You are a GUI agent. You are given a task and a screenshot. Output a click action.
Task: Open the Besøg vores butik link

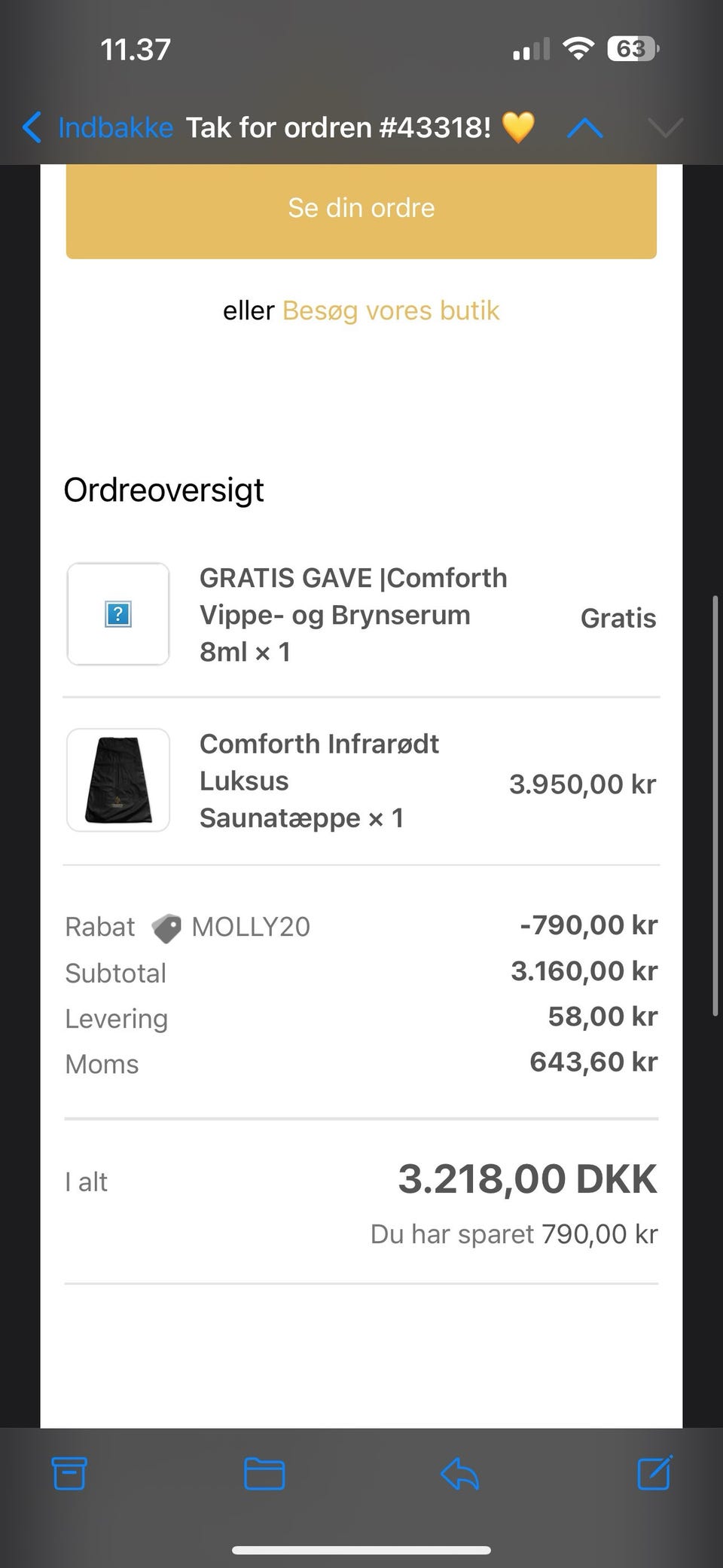click(x=391, y=310)
